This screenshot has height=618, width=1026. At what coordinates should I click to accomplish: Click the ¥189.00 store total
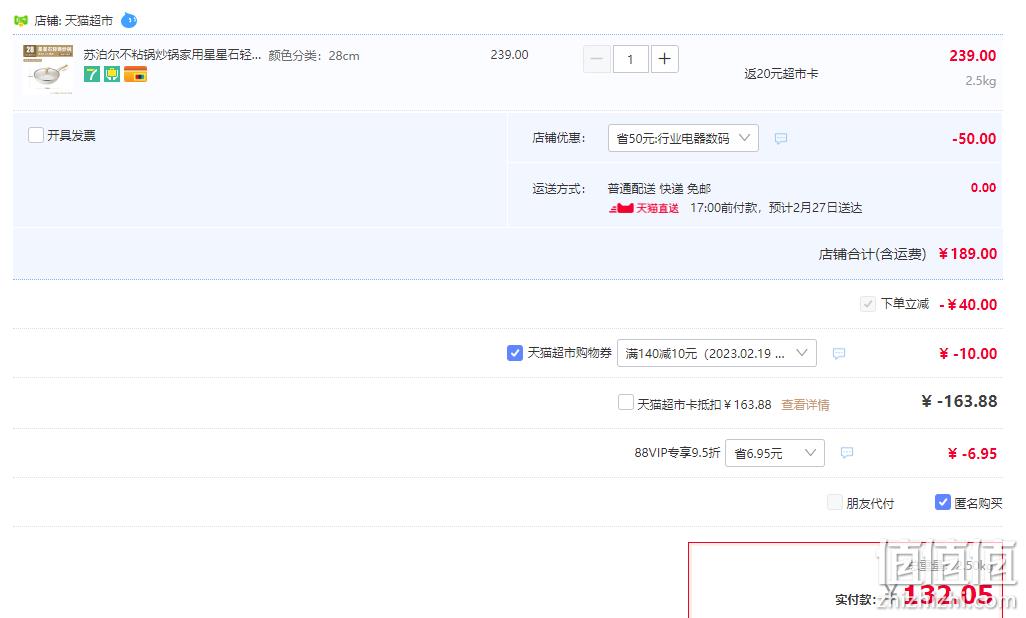(968, 254)
